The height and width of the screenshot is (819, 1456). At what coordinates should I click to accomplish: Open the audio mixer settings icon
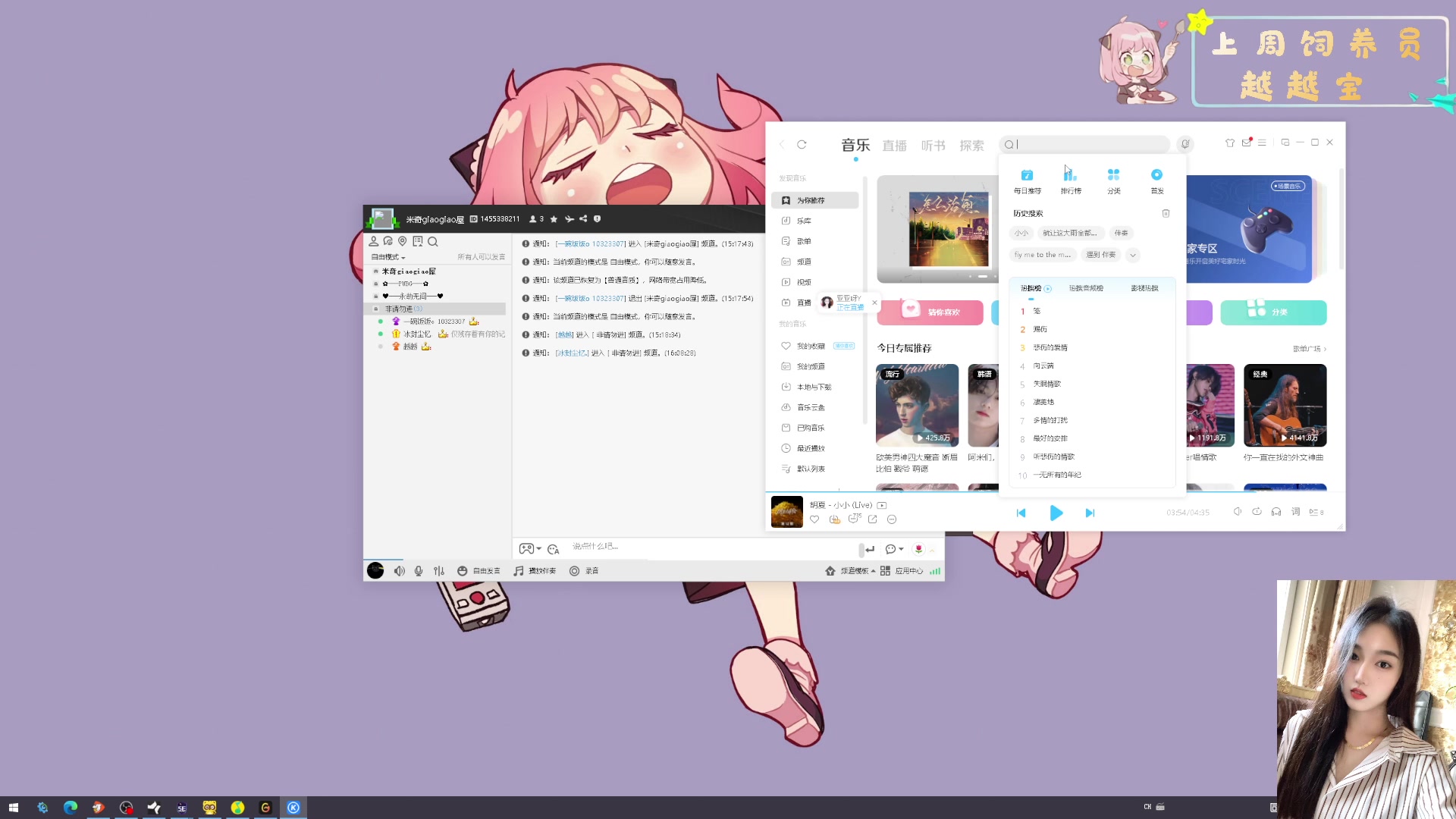[x=439, y=571]
